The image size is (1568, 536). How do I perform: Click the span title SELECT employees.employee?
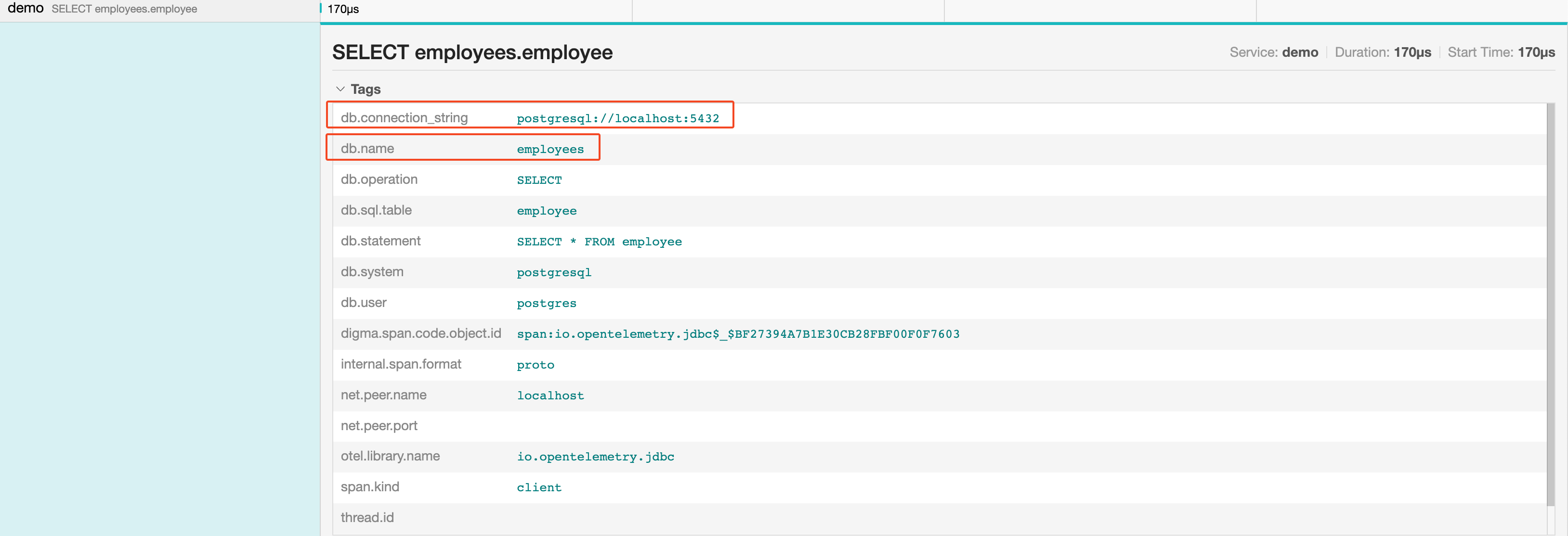[472, 52]
